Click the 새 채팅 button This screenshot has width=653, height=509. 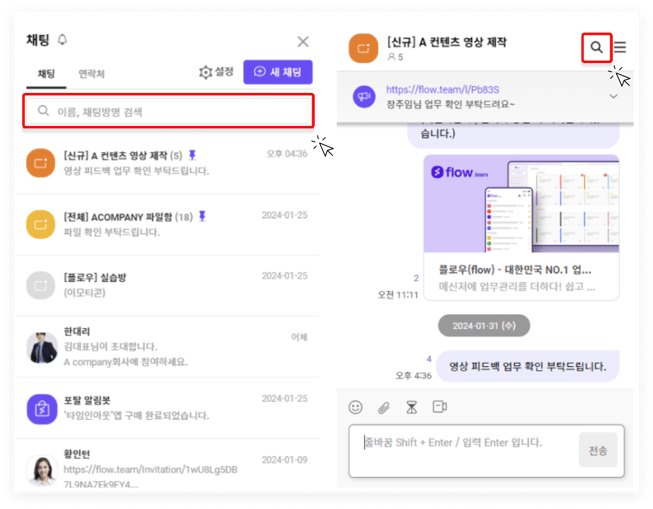(277, 72)
